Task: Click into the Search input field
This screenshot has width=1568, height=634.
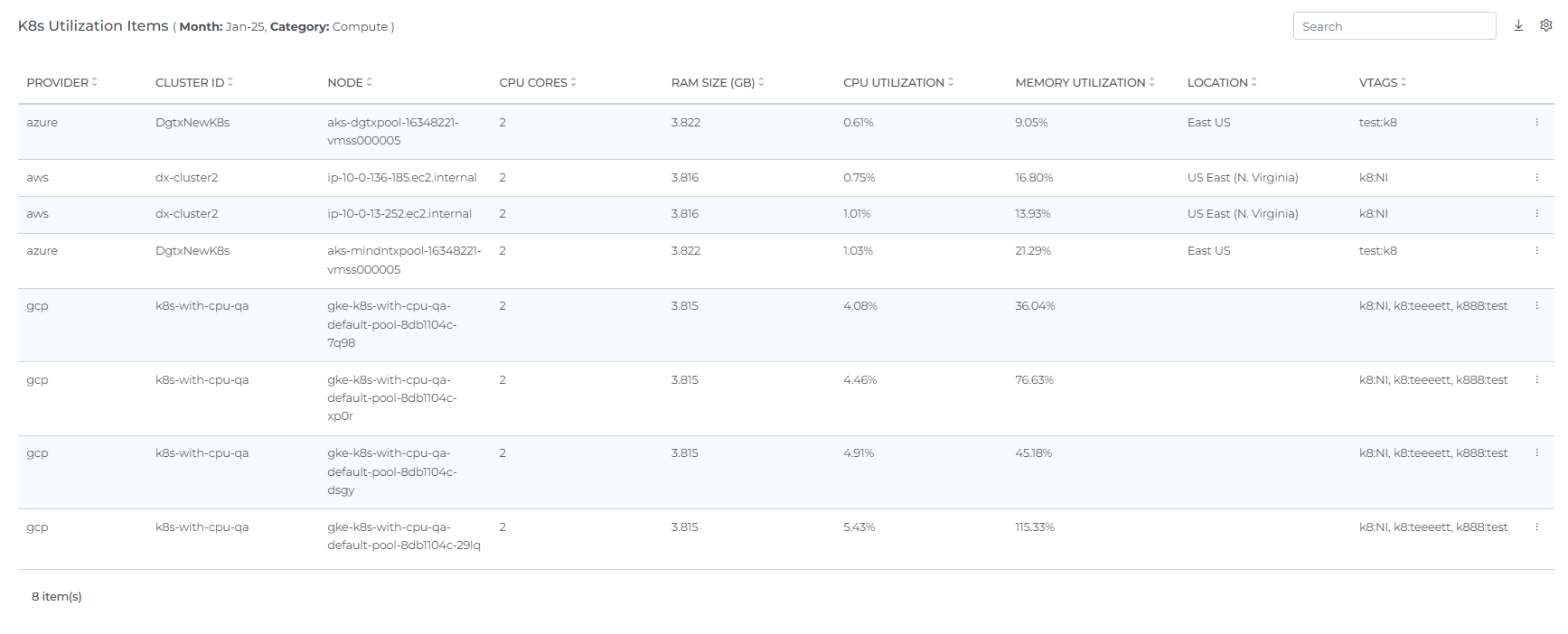Action: point(1394,26)
